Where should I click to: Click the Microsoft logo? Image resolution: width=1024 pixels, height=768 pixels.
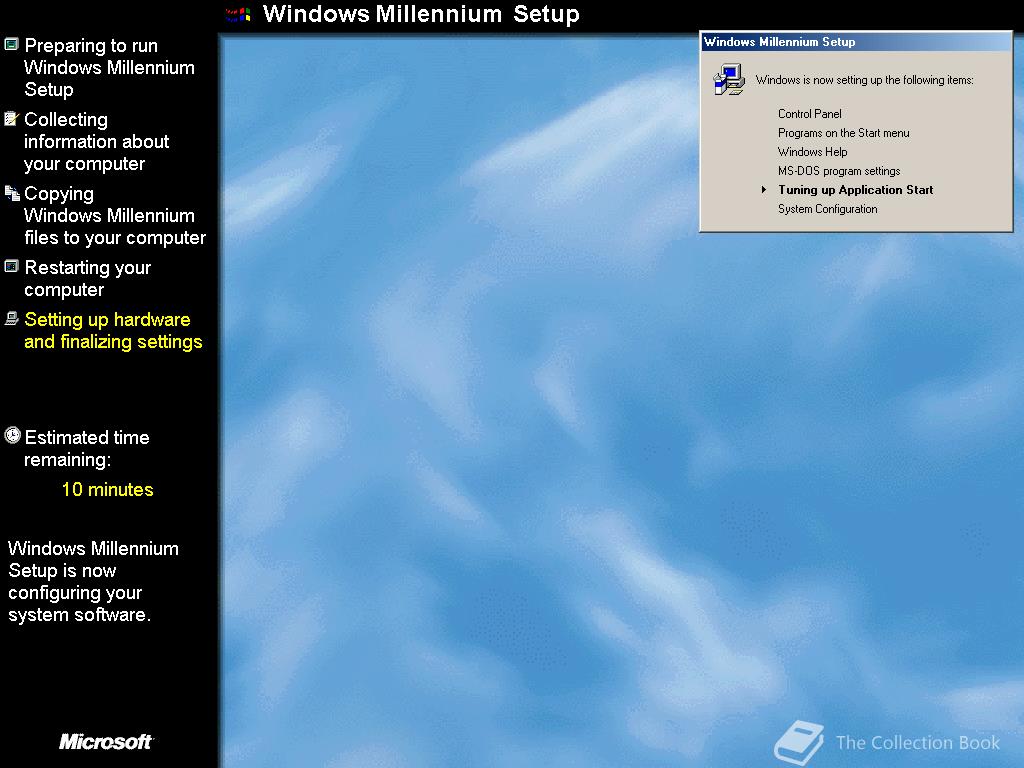(106, 741)
